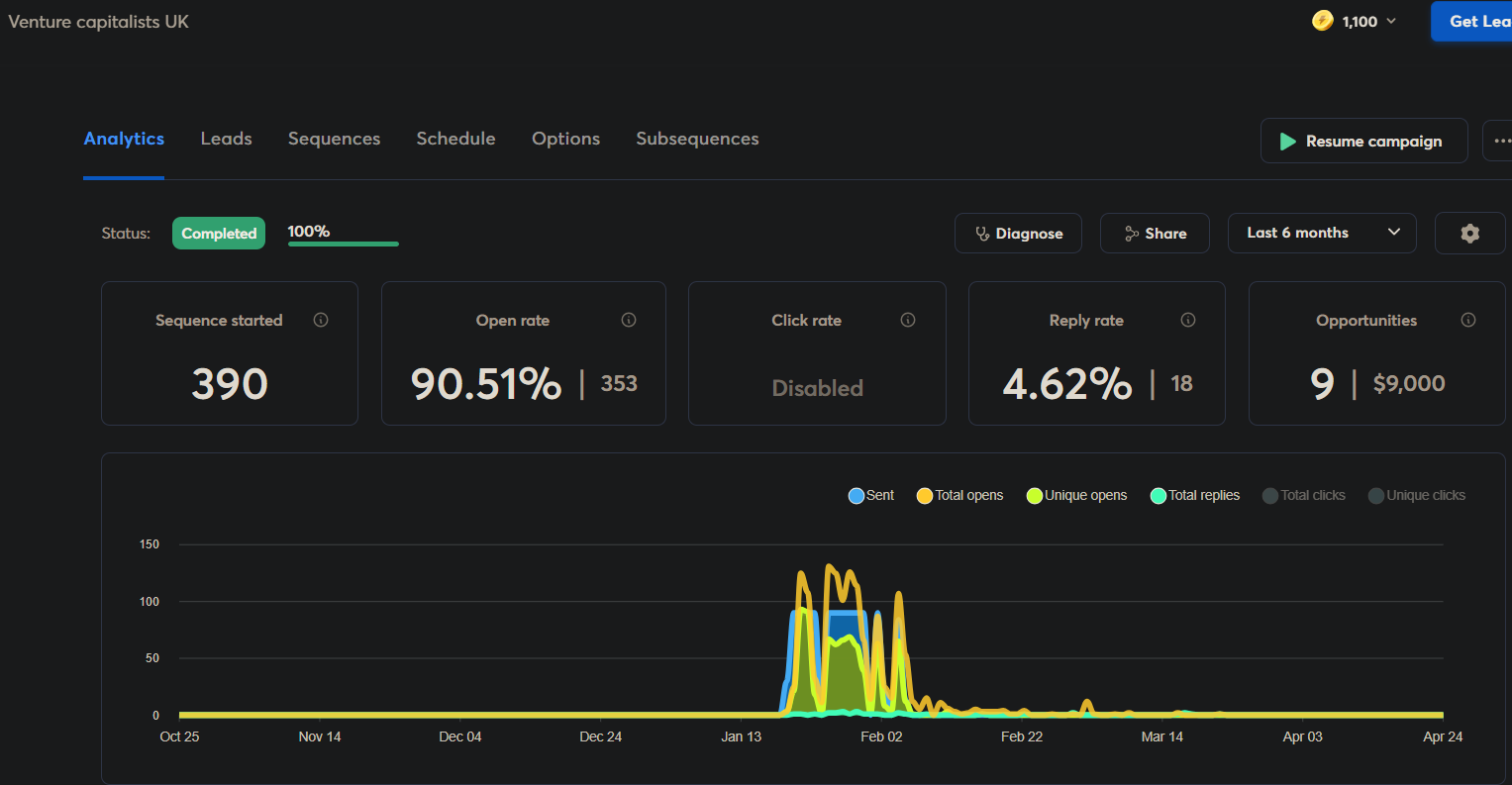The width and height of the screenshot is (1512, 785).
Task: Toggle the Unique opens legend series
Action: (x=1076, y=495)
